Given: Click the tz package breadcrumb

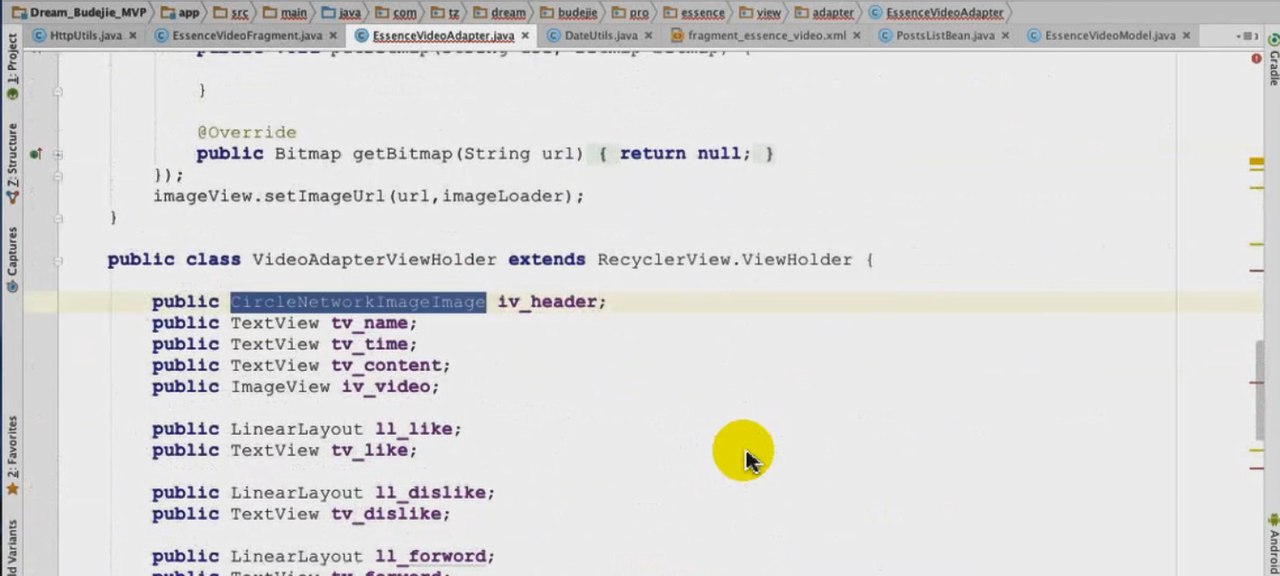Looking at the screenshot, I should (444, 13).
